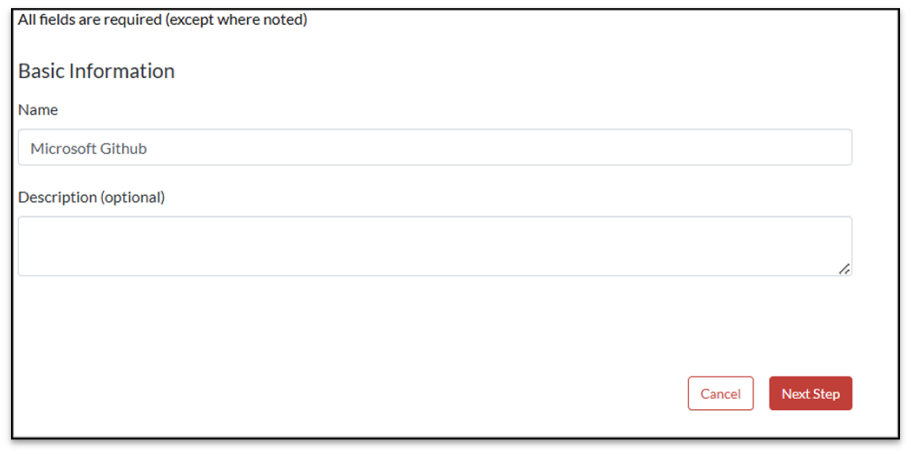Click the Description box resize handle
The width and height of the screenshot is (911, 454).
pyautogui.click(x=844, y=268)
